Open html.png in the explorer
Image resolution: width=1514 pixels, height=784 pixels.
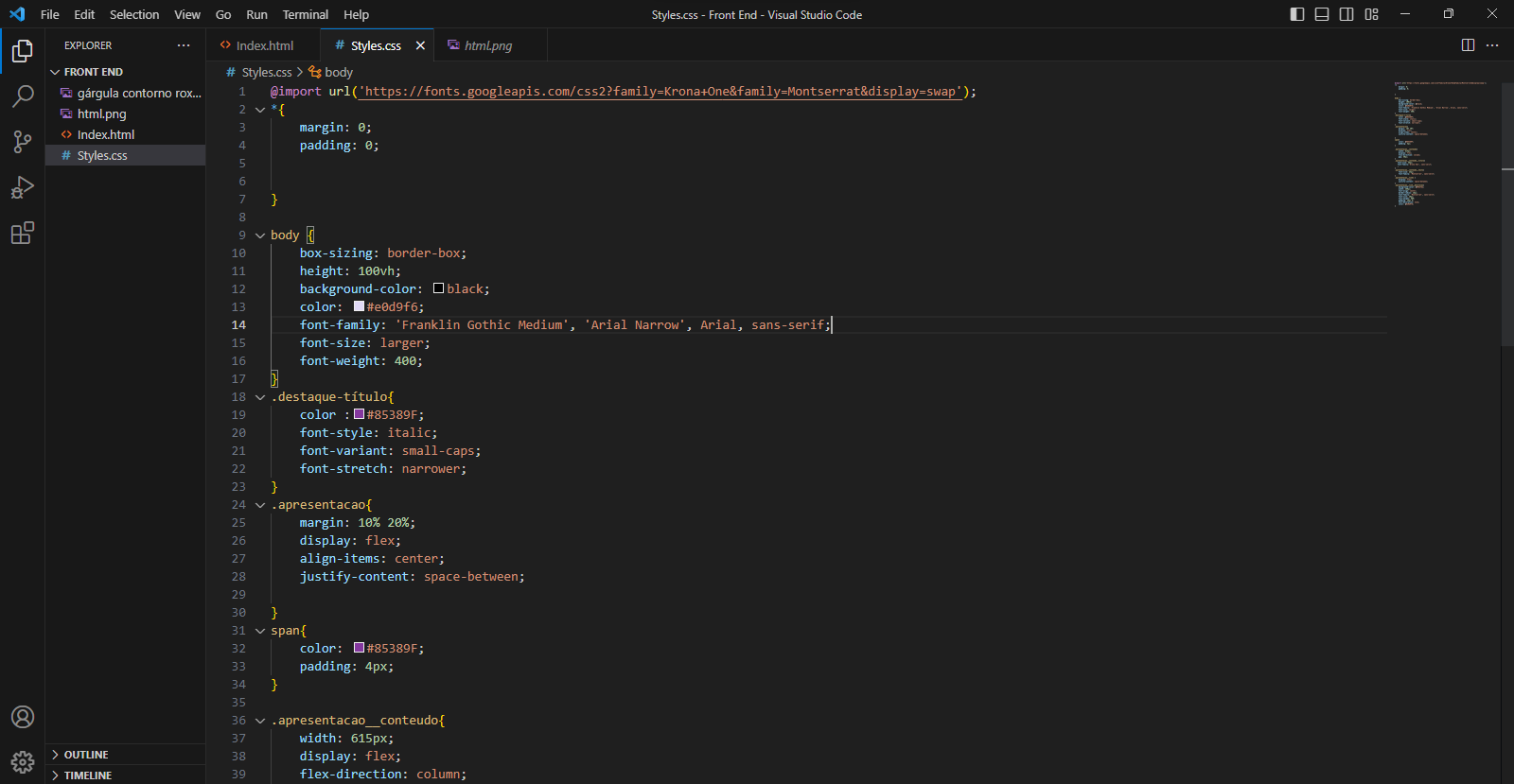click(126, 113)
